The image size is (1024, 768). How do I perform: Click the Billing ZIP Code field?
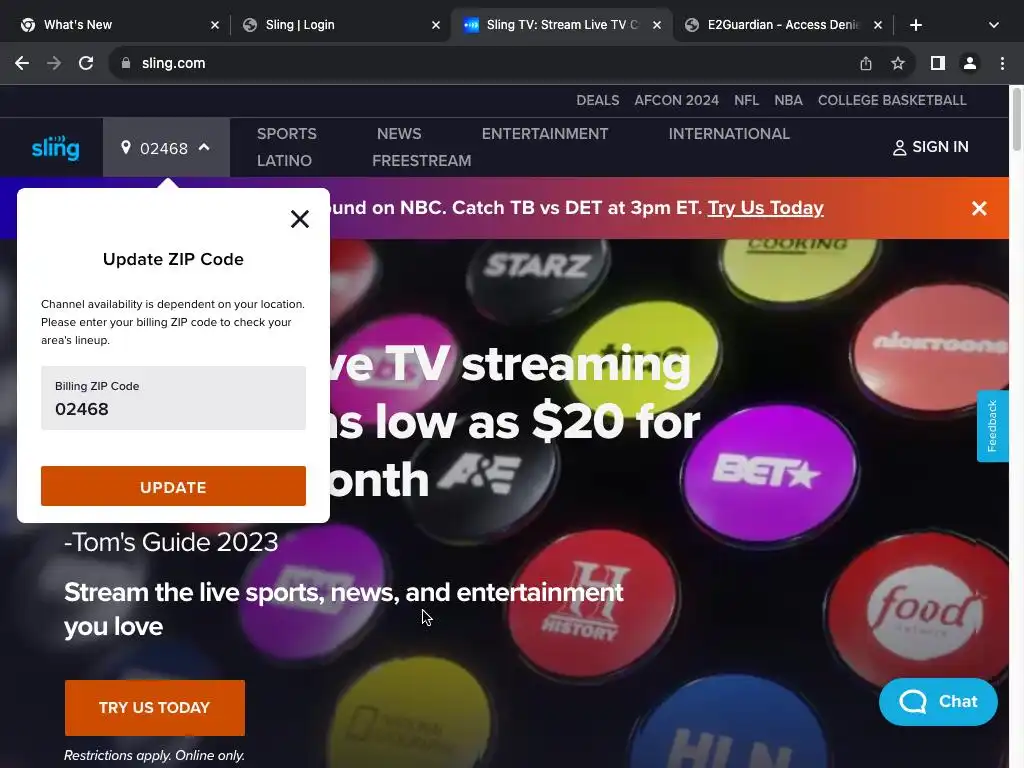[173, 398]
